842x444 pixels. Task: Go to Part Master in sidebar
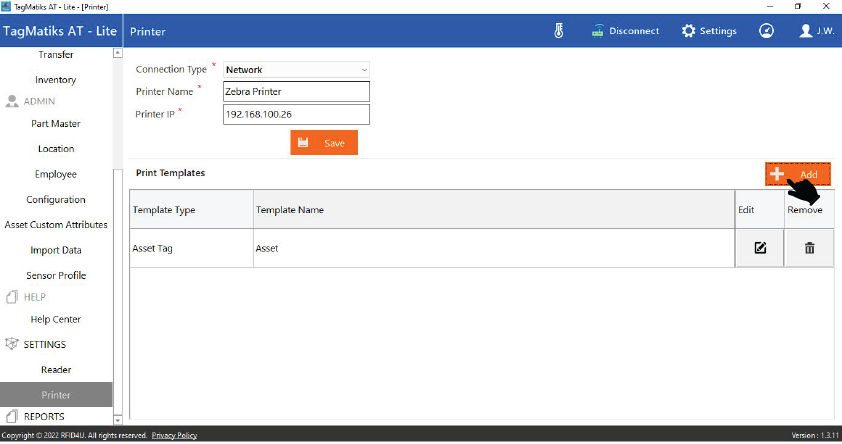pyautogui.click(x=56, y=124)
